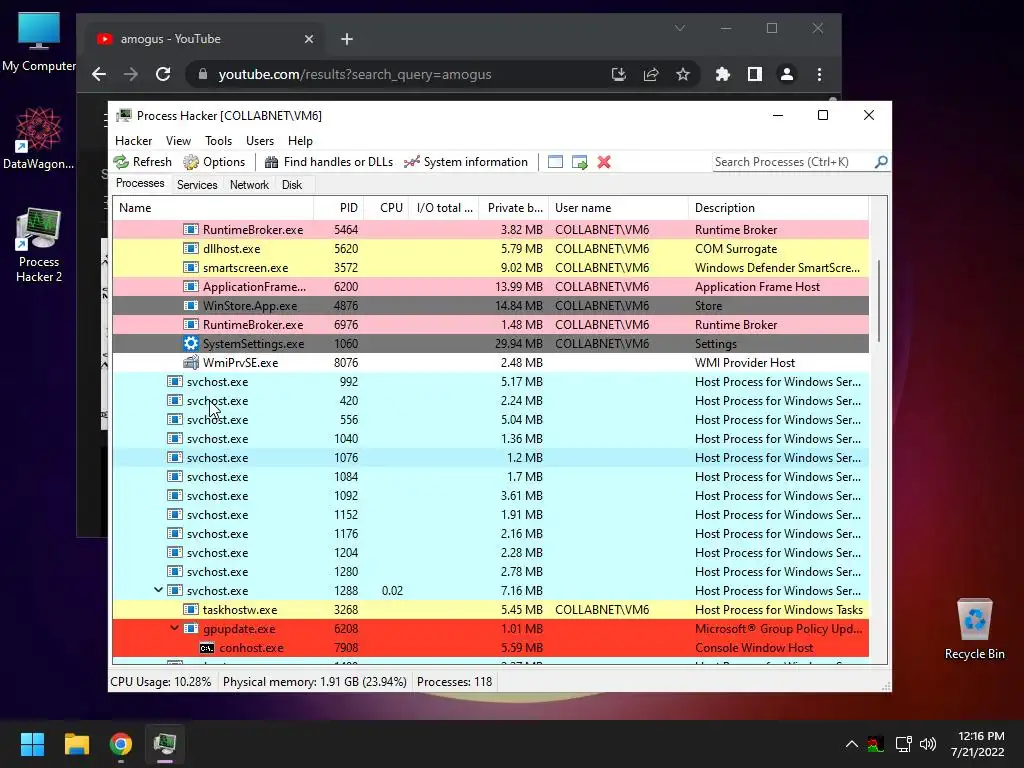The height and width of the screenshot is (768, 1024).
Task: Open System information graph window
Action: (x=466, y=162)
